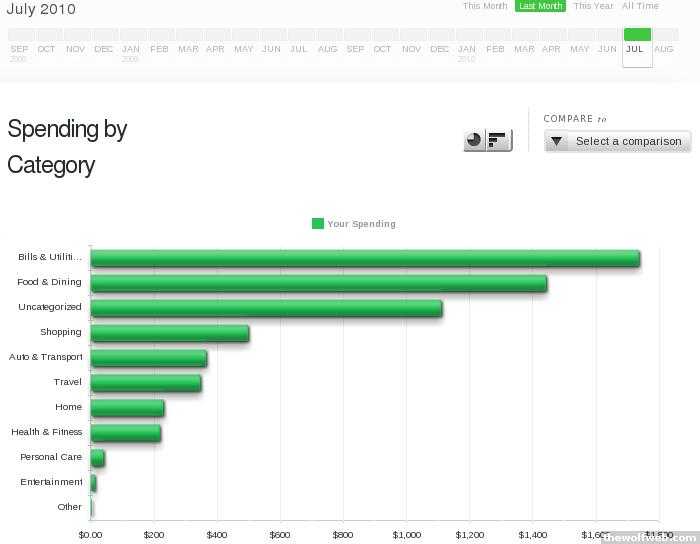The image size is (700, 544).
Task: Select the Last Month time range
Action: tap(540, 6)
